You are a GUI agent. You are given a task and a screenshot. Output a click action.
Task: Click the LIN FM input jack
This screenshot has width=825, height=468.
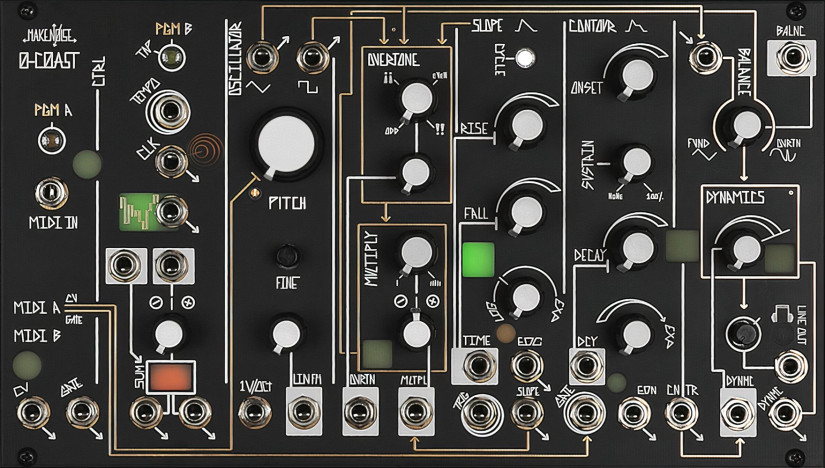point(304,412)
